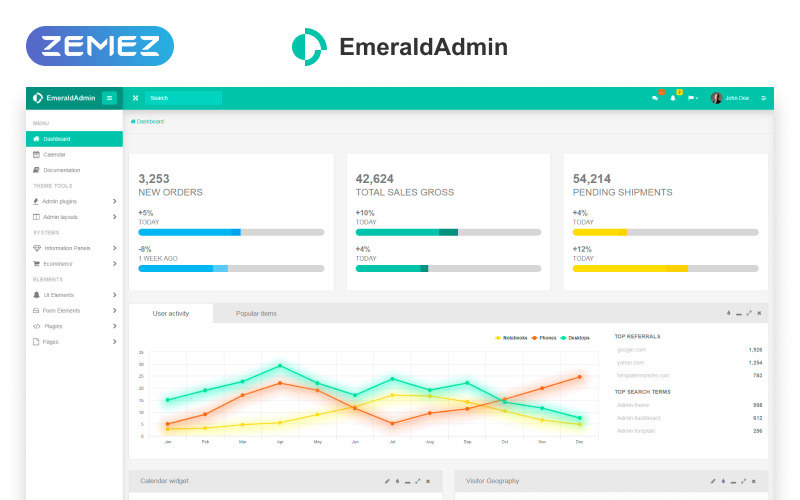The height and width of the screenshot is (500, 800).
Task: Click the google.com referral entry
Action: tap(631, 350)
